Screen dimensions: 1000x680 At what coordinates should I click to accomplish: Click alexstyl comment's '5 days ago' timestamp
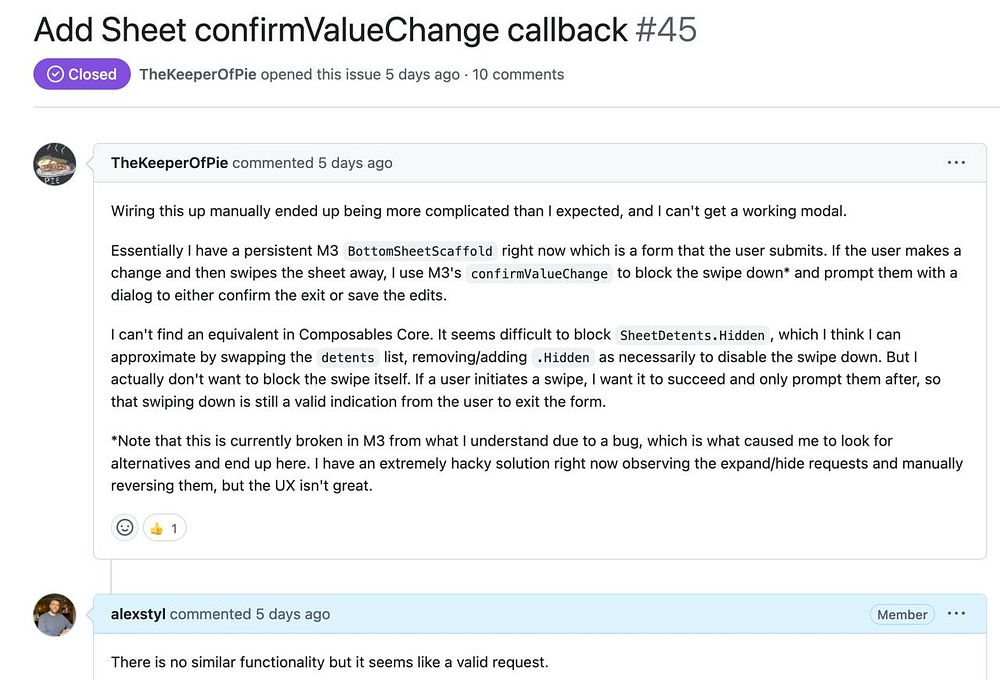(x=292, y=614)
